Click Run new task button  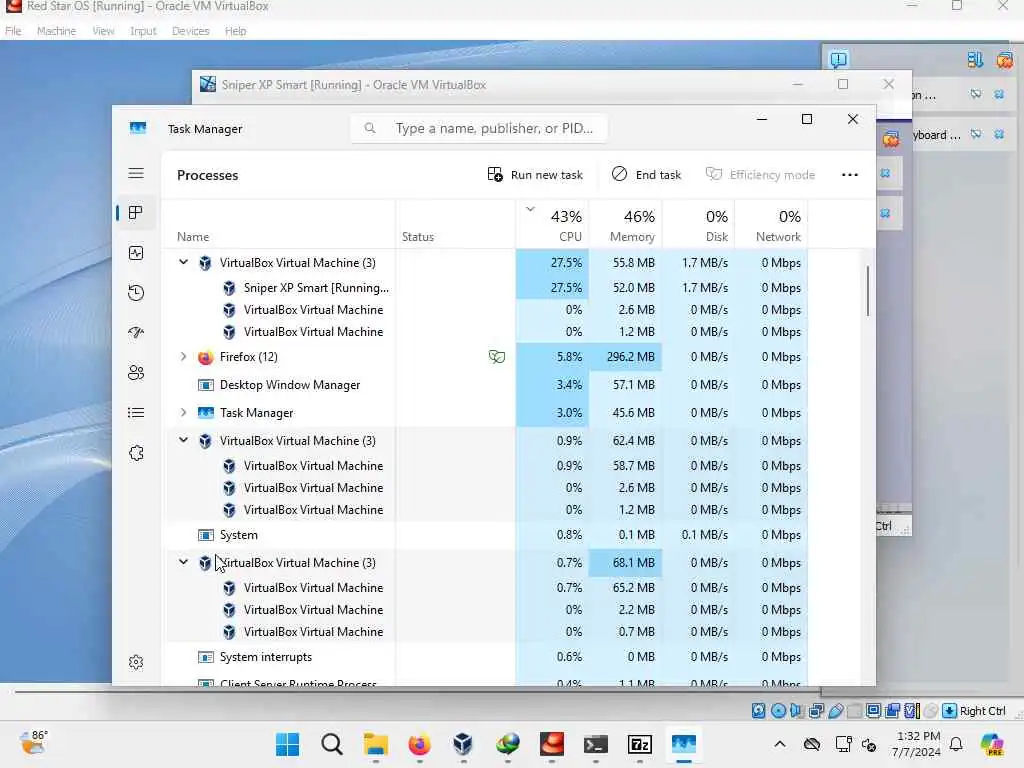click(535, 174)
